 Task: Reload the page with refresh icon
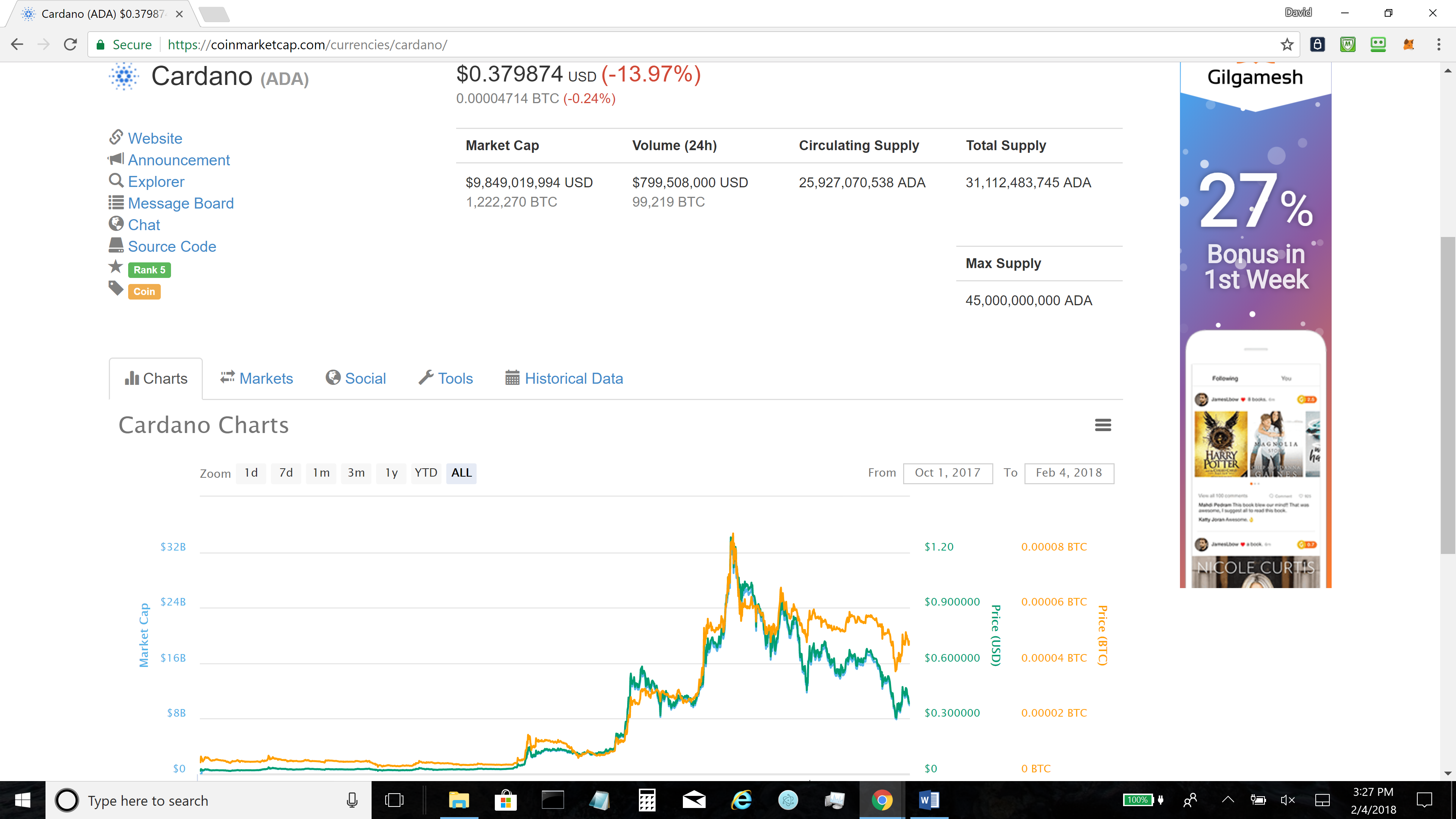(x=70, y=45)
